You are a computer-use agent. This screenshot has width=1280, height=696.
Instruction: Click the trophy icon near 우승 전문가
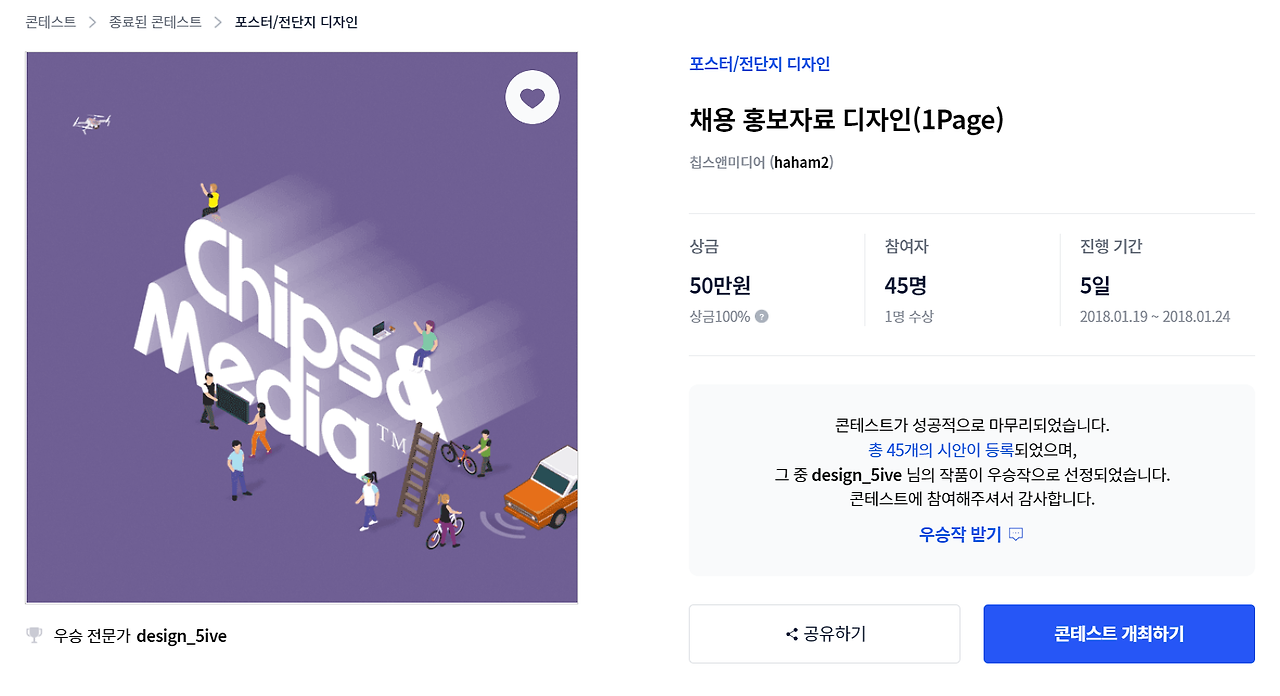pos(34,635)
